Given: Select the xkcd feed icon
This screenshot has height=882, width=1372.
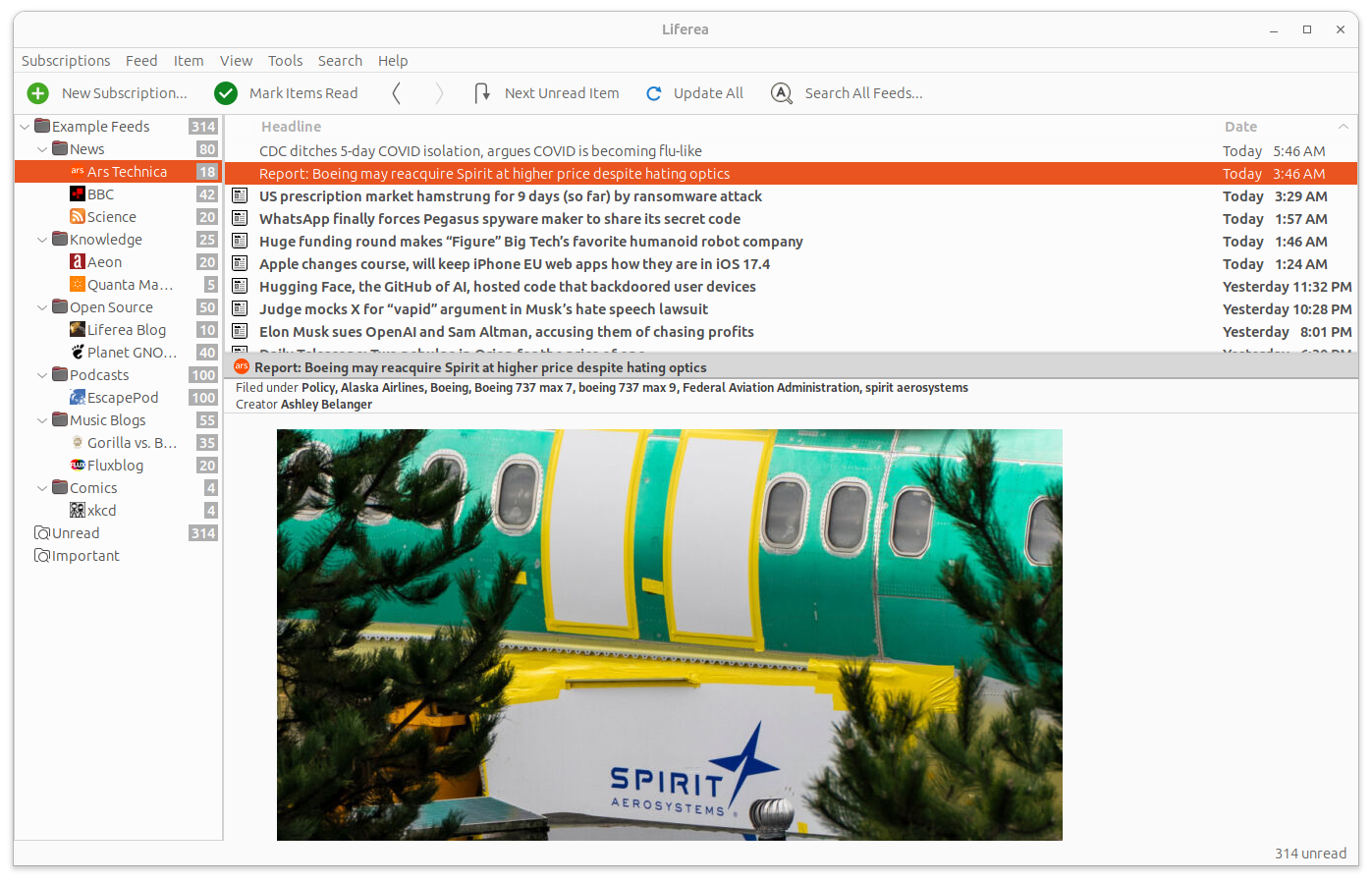Looking at the screenshot, I should (x=78, y=511).
